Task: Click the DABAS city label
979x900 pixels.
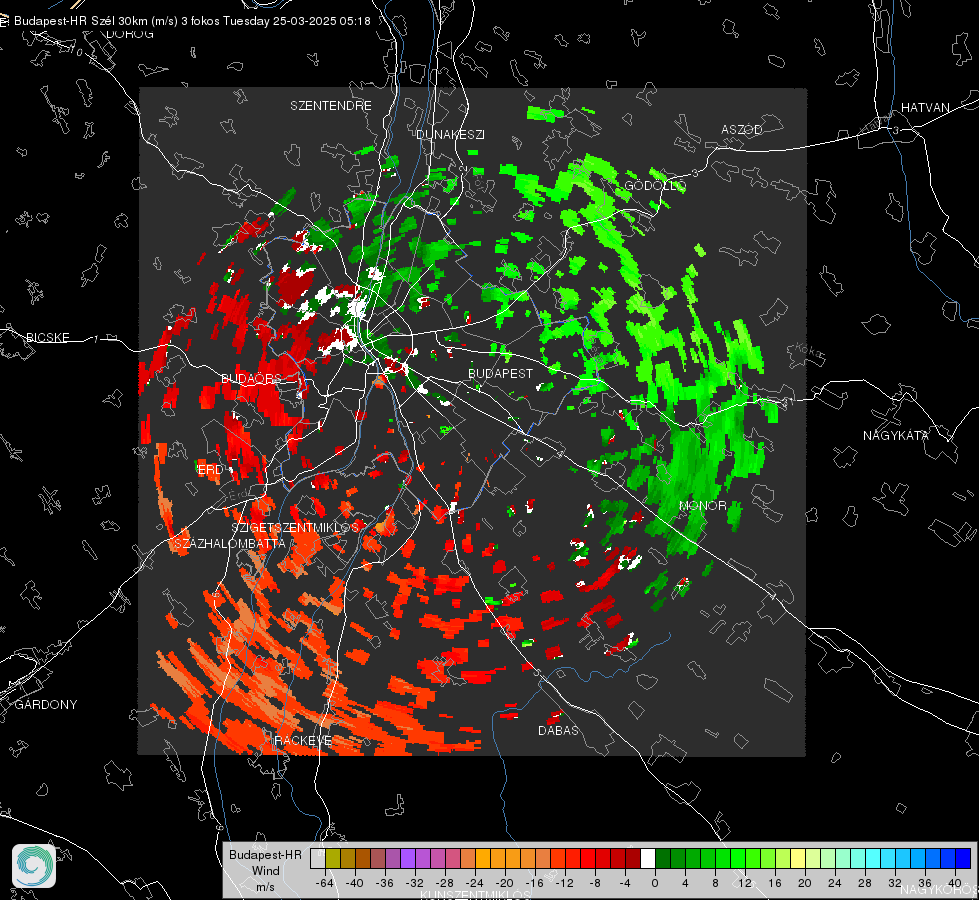Action: [558, 730]
